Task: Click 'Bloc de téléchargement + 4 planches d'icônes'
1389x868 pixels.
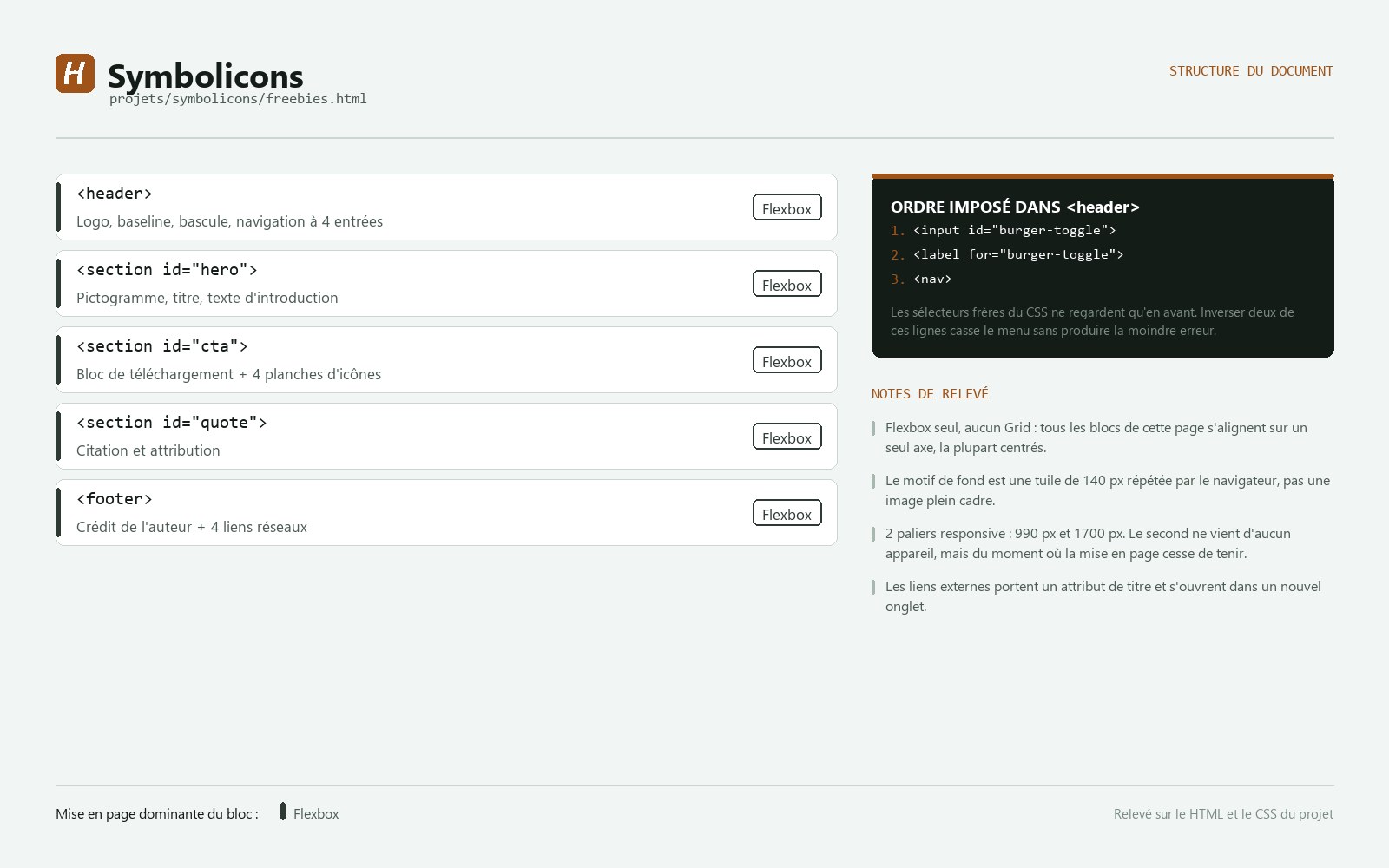Action: [228, 374]
